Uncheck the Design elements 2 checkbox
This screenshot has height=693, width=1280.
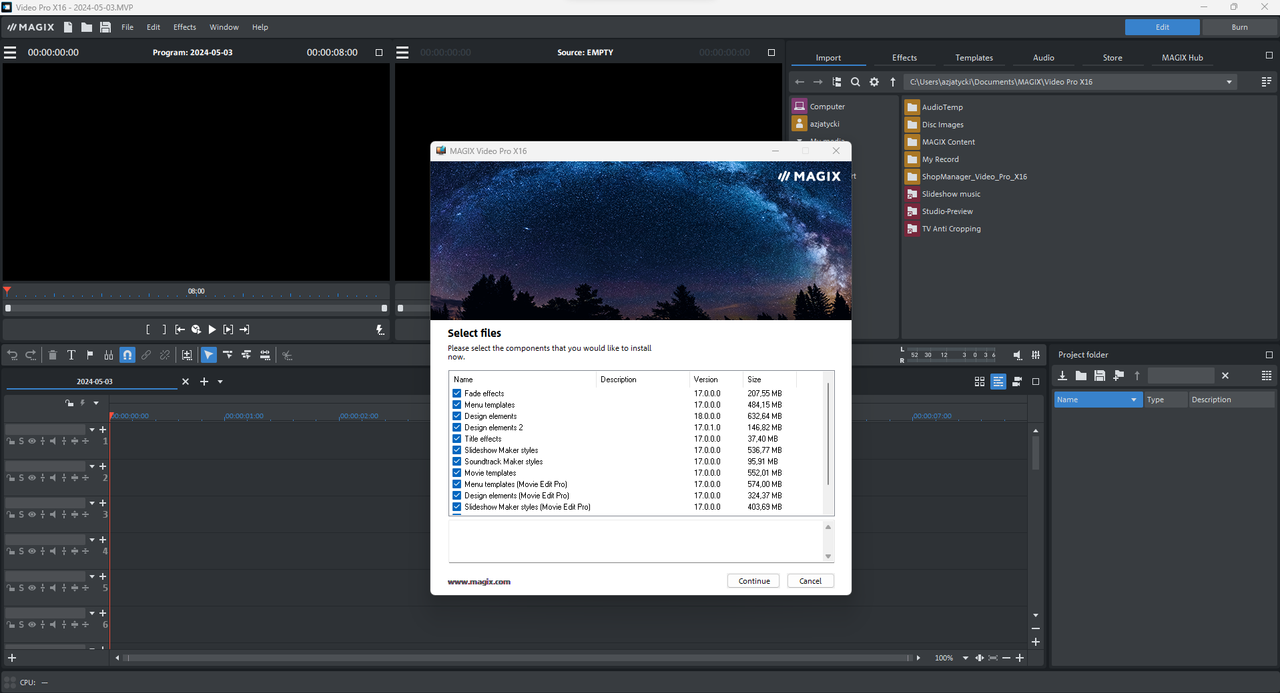point(457,427)
